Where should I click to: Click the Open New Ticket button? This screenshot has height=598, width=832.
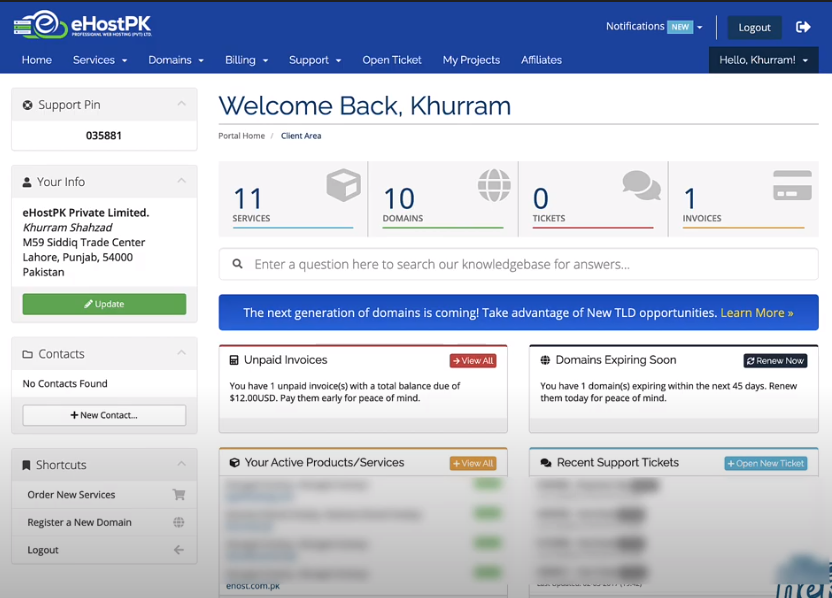coord(766,463)
